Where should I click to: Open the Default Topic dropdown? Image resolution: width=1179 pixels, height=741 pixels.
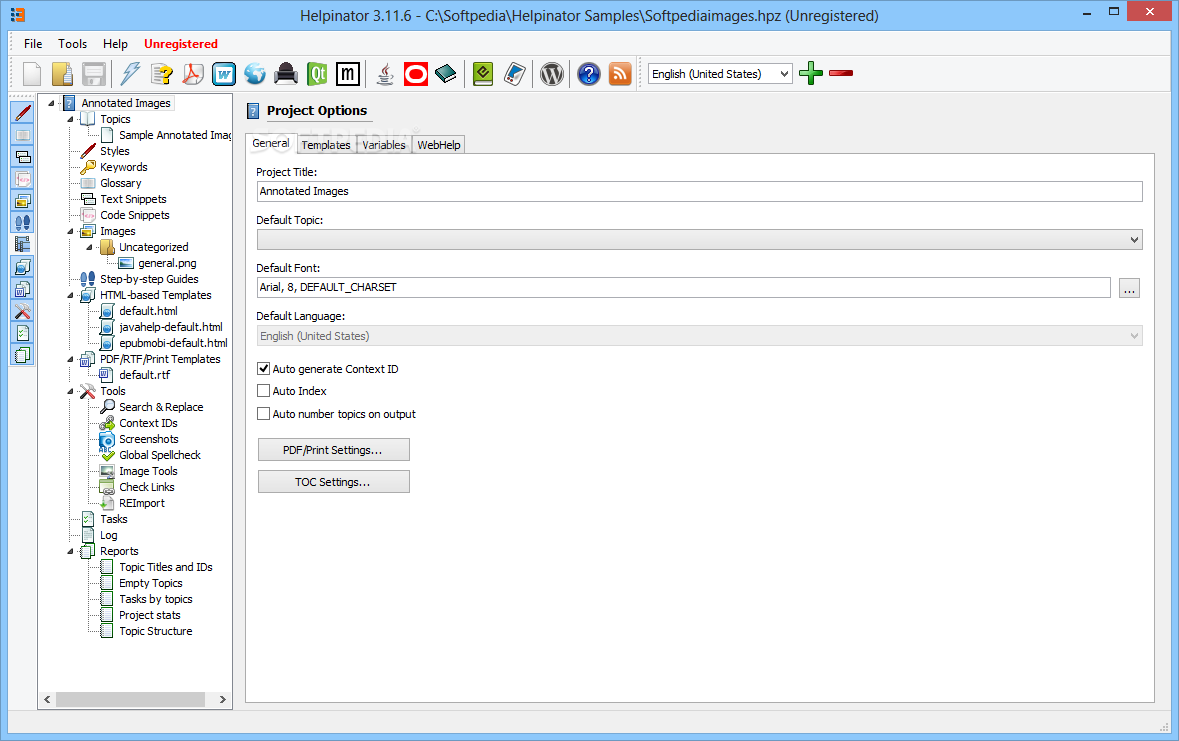[1134, 240]
